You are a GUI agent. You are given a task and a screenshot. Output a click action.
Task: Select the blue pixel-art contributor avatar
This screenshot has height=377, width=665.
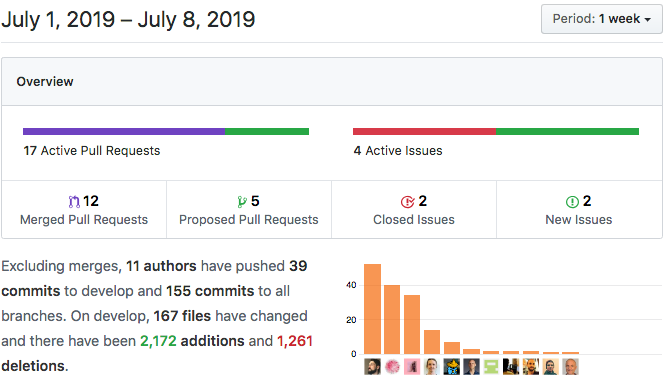click(452, 367)
